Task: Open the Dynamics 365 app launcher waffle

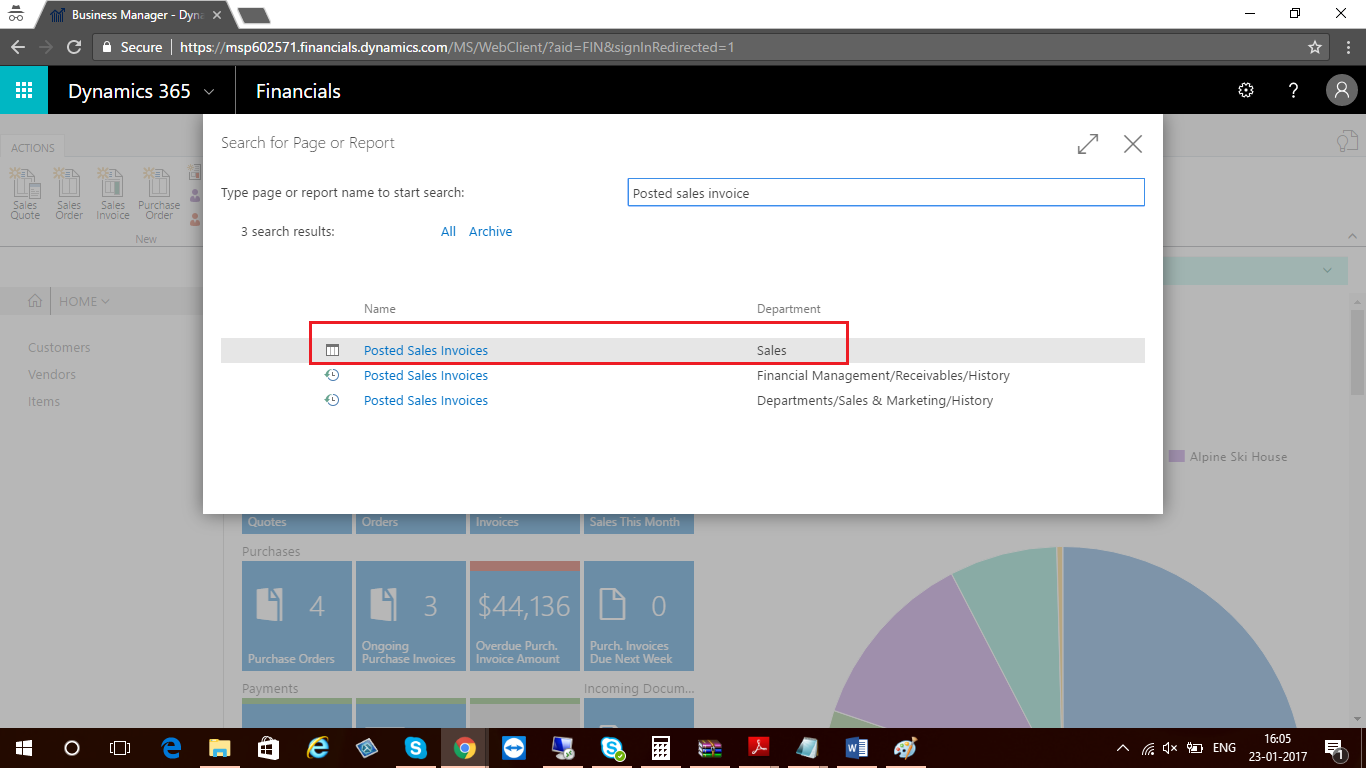Action: (x=24, y=91)
